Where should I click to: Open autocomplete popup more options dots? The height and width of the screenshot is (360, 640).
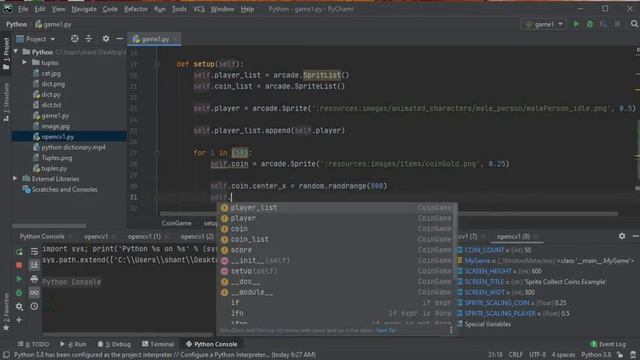click(451, 330)
